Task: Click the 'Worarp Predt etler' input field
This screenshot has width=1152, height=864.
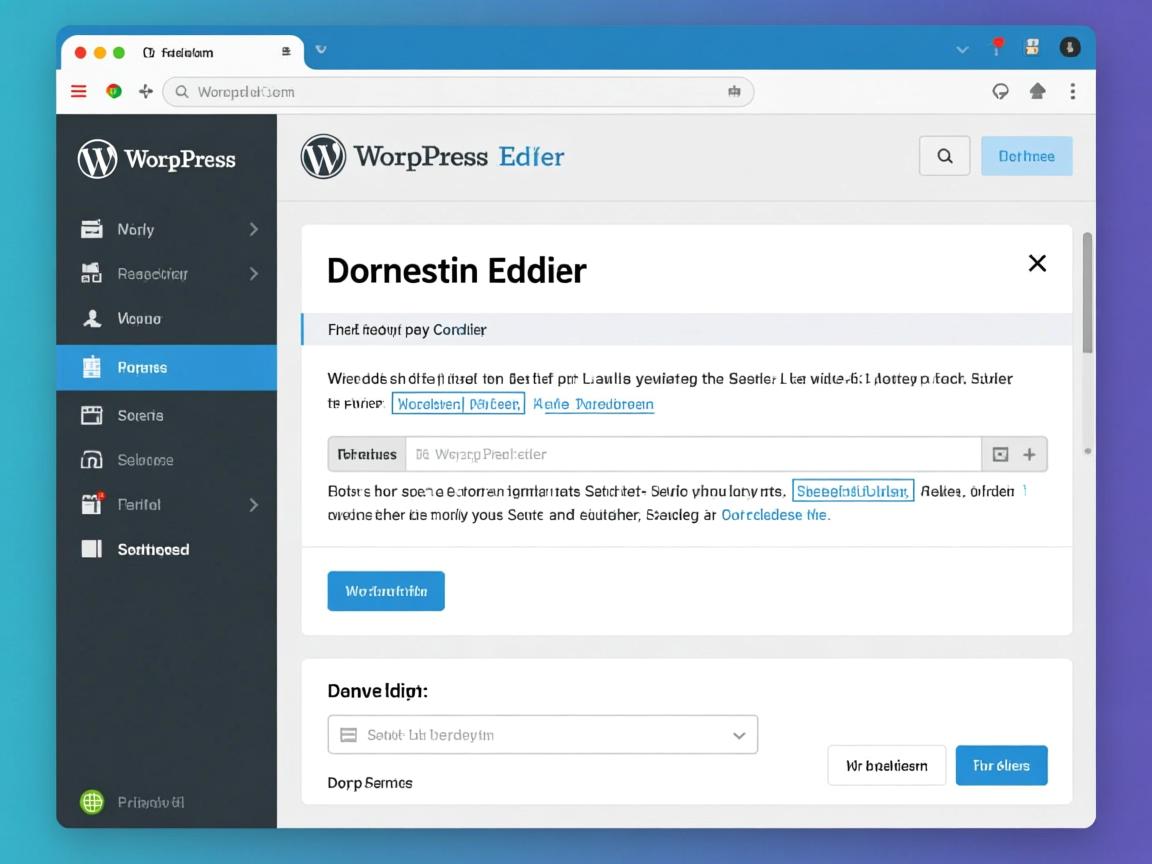Action: pyautogui.click(x=693, y=454)
